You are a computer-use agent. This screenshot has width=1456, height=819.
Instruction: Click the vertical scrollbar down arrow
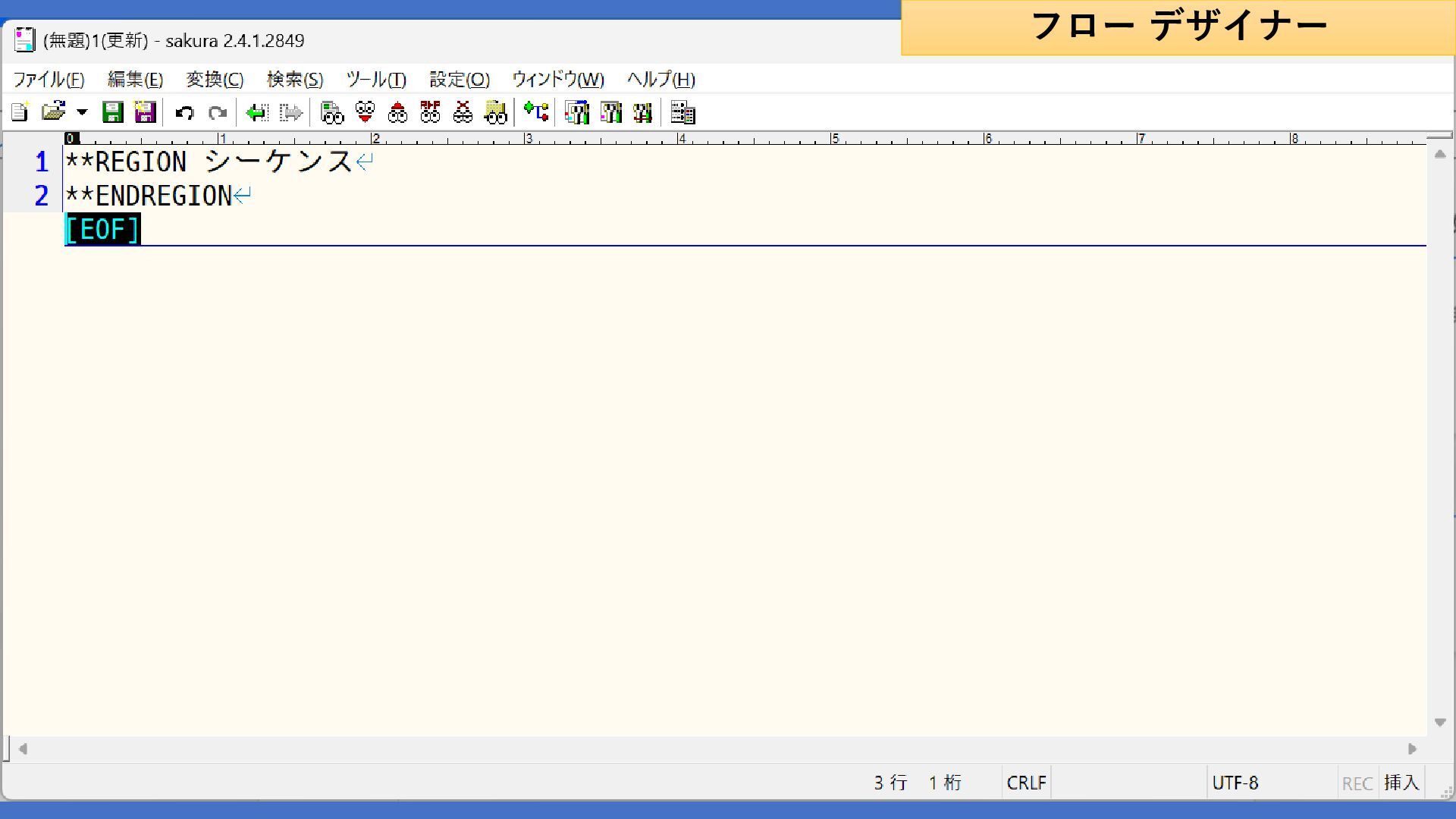(x=1440, y=722)
